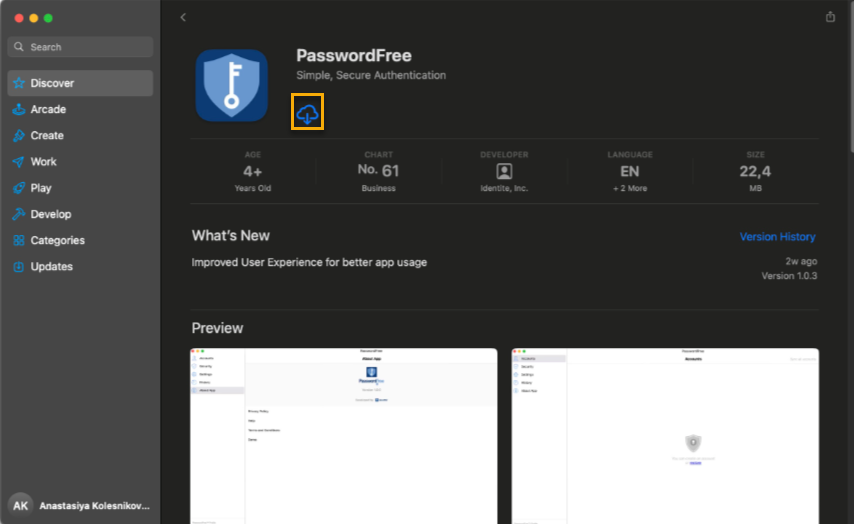Click the language EN +2 More info

[x=630, y=171]
